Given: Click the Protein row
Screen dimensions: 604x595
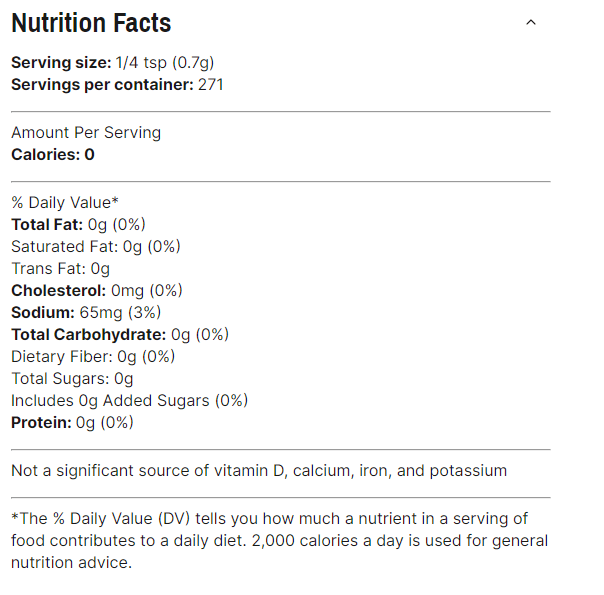Looking at the screenshot, I should [x=72, y=423].
